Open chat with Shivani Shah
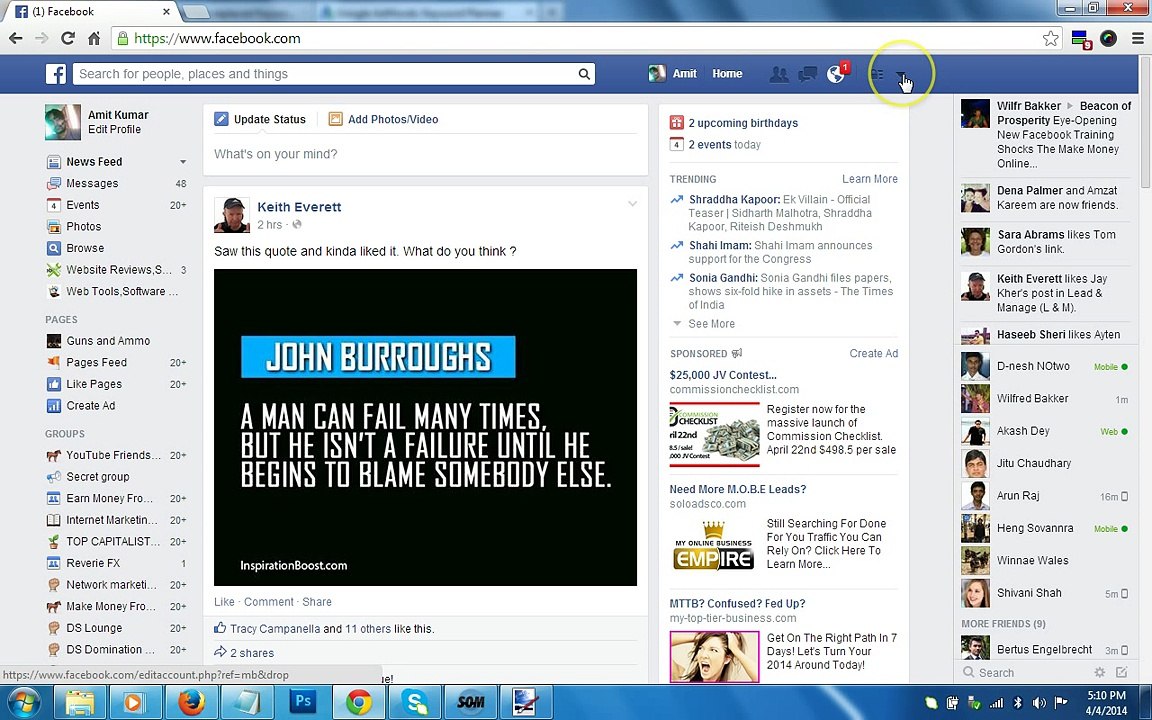1152x720 pixels. coord(1045,593)
